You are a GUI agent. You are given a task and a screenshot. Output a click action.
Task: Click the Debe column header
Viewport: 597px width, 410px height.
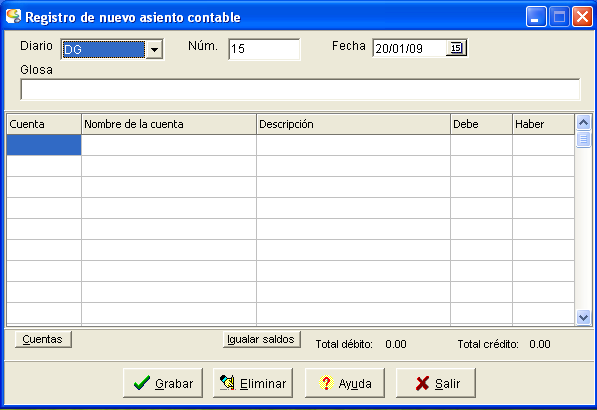(x=481, y=124)
